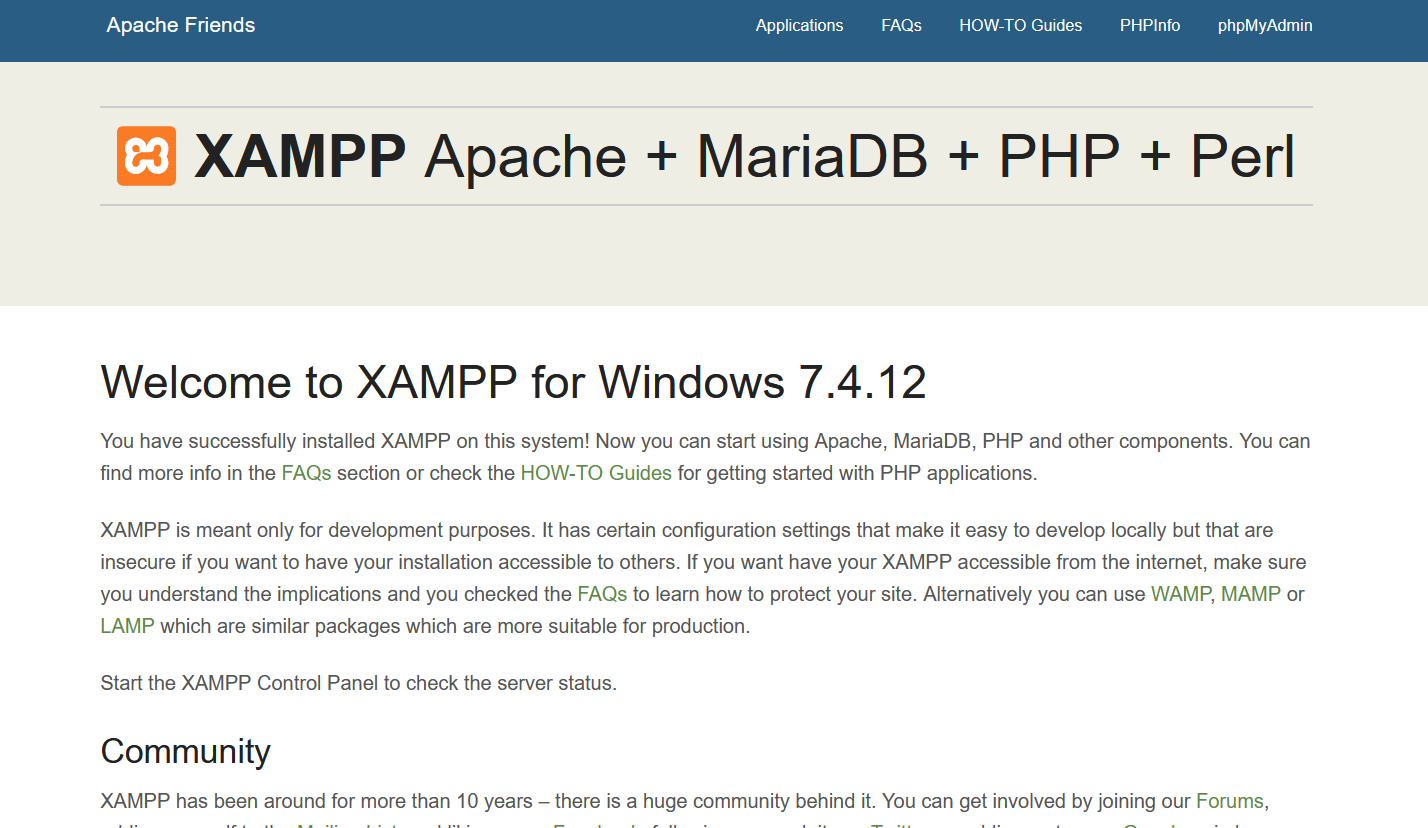Visit the MAMP link
The height and width of the screenshot is (828, 1428).
coord(1251,594)
